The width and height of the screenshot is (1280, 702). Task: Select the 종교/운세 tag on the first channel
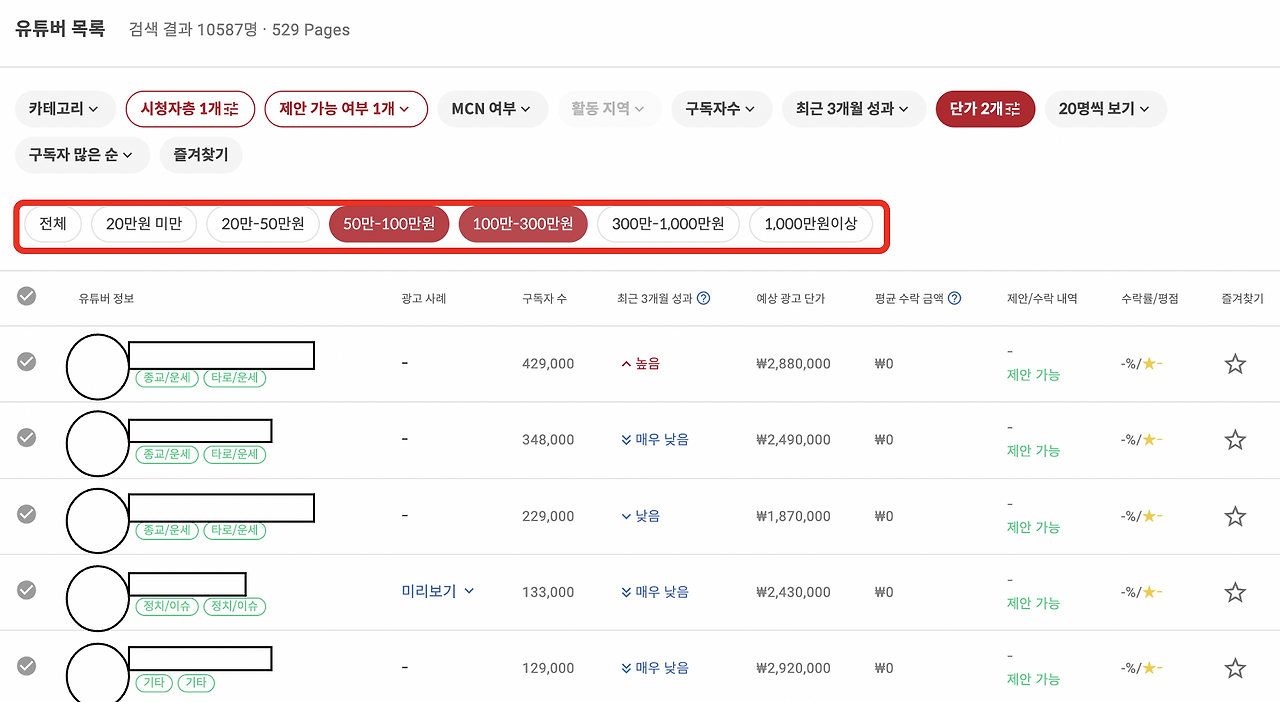166,378
